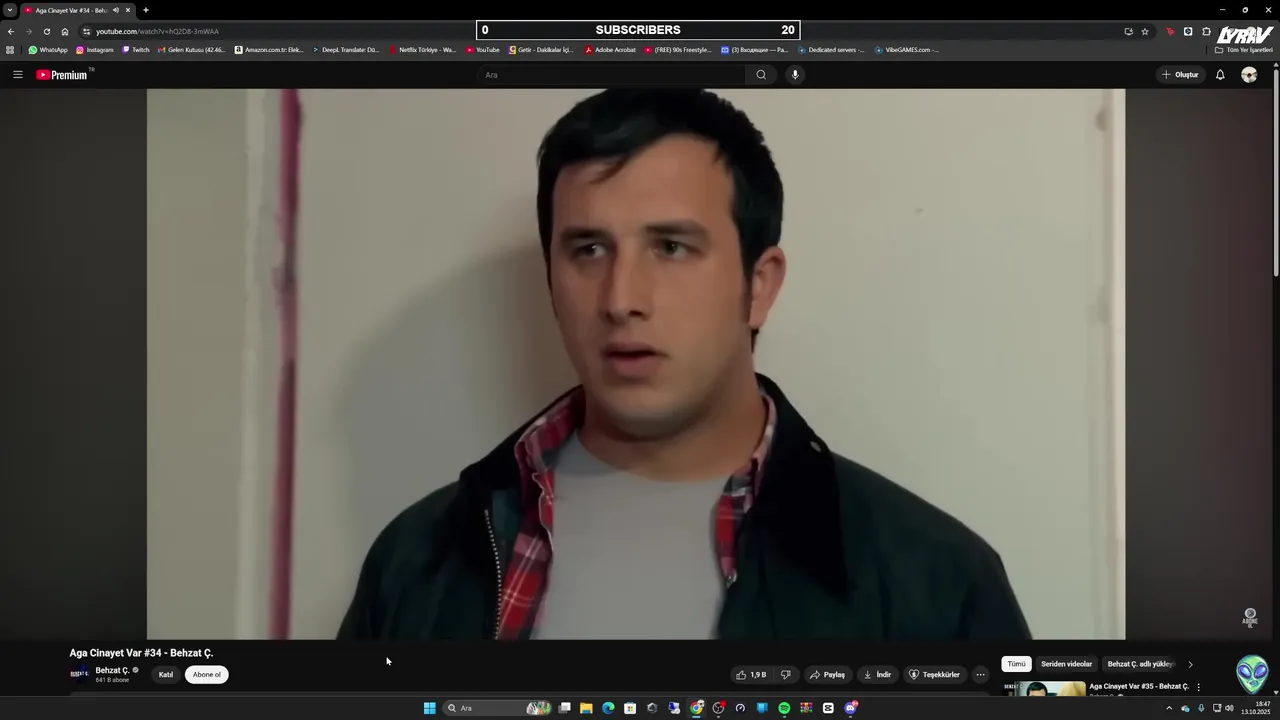Select the Tümü filter chip
The image size is (1280, 720).
click(1016, 664)
